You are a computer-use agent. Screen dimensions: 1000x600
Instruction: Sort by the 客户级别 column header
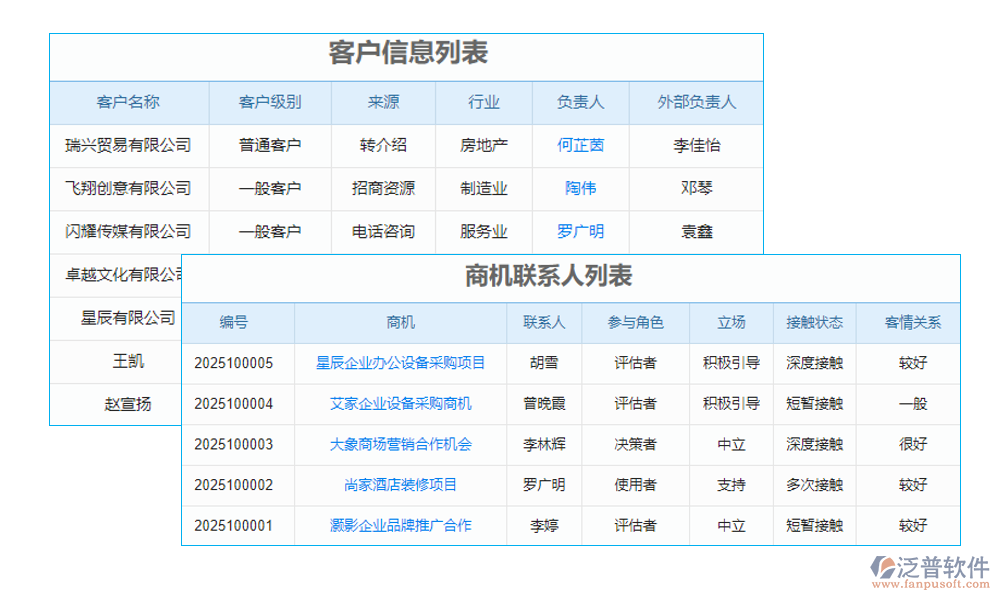(268, 102)
